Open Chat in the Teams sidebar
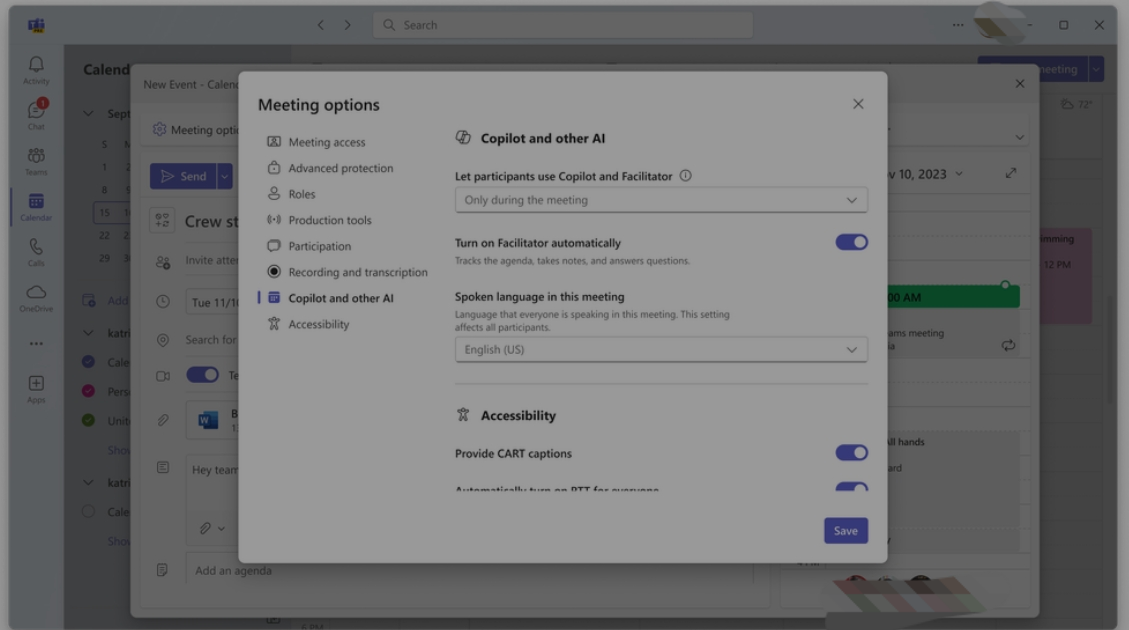 tap(36, 115)
